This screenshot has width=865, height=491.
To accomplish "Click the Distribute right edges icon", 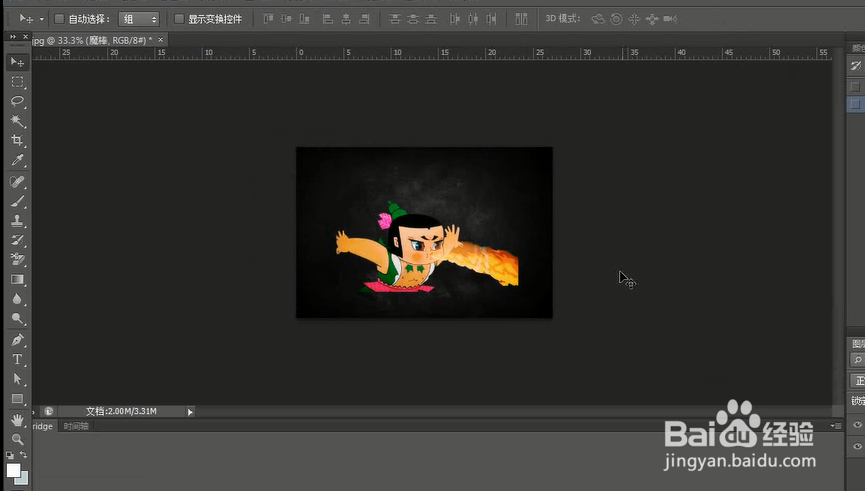I will 491,19.
